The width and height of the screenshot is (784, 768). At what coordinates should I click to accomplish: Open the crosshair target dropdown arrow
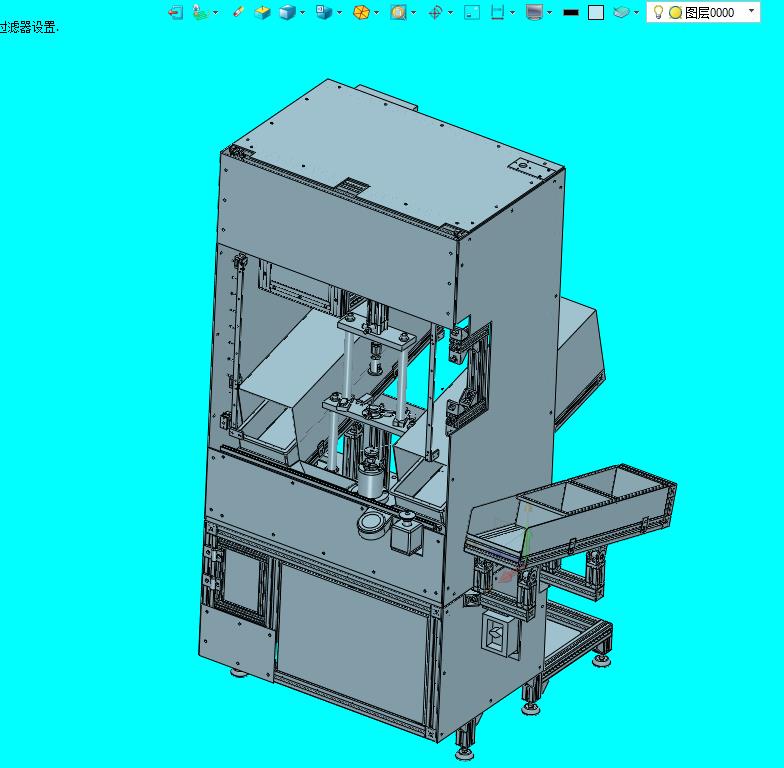point(450,12)
